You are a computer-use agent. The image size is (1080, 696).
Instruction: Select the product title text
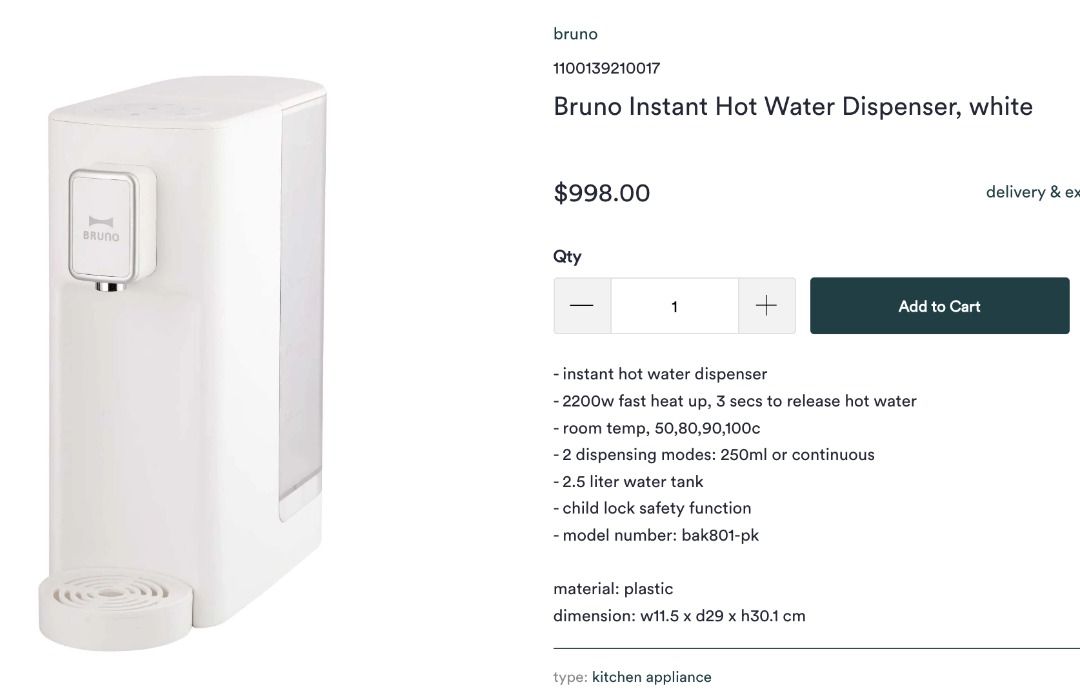click(x=792, y=106)
